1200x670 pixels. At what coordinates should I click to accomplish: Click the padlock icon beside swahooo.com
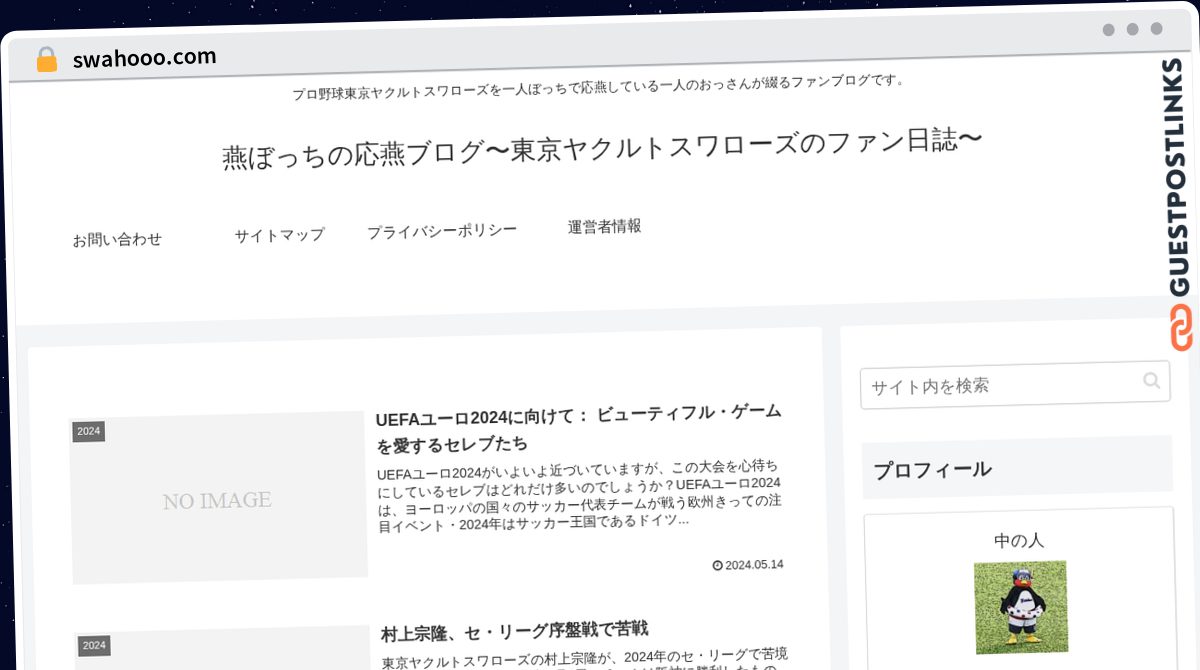[46, 59]
